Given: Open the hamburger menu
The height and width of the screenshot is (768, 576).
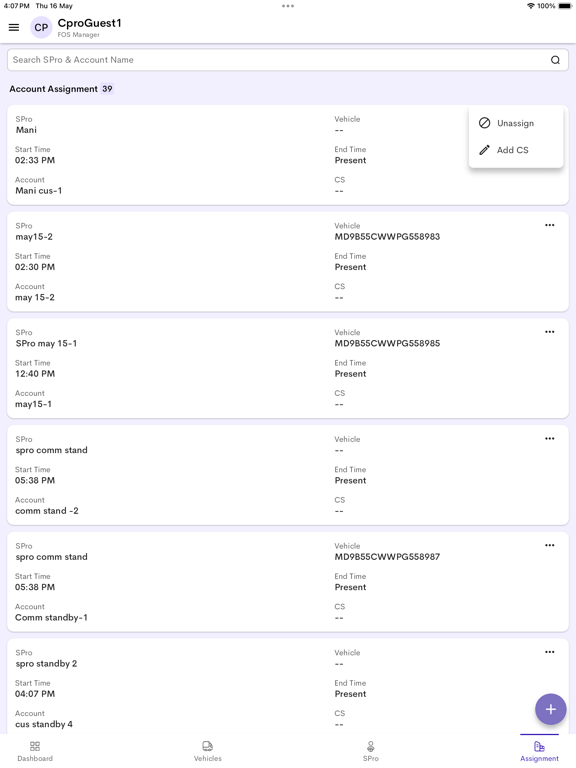Looking at the screenshot, I should coord(14,27).
